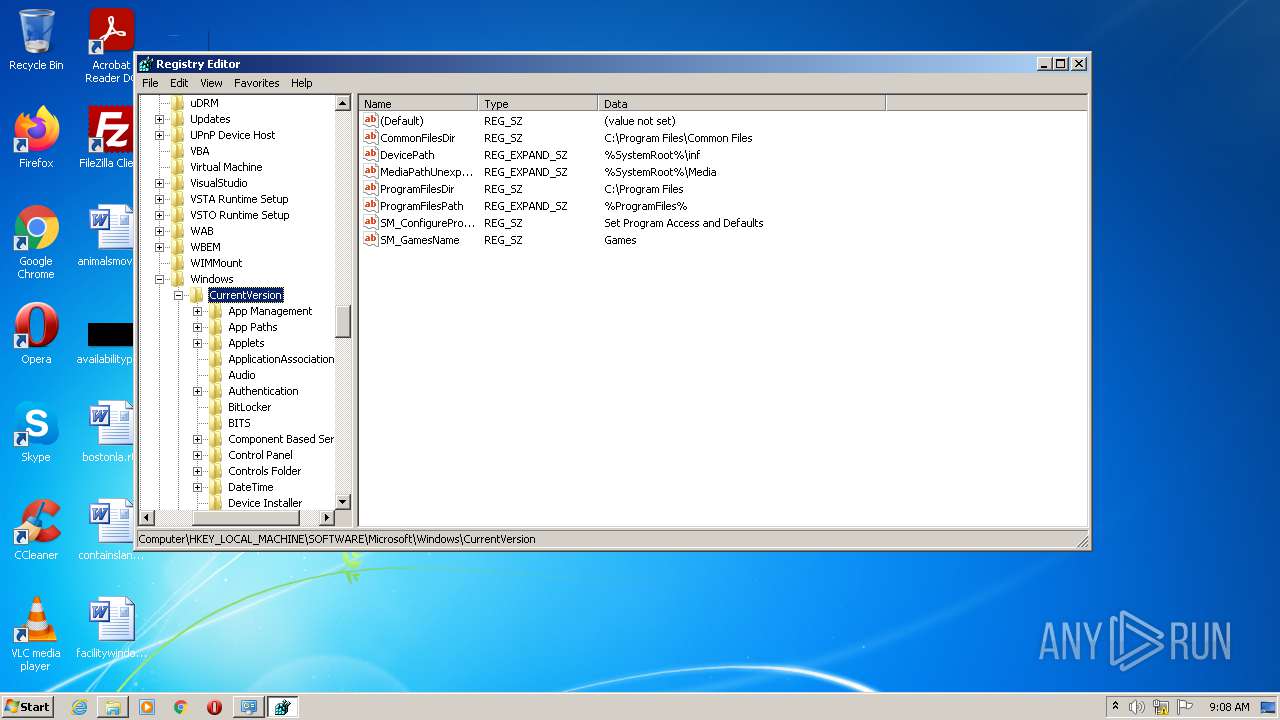Open the Favorites menu

pyautogui.click(x=257, y=83)
